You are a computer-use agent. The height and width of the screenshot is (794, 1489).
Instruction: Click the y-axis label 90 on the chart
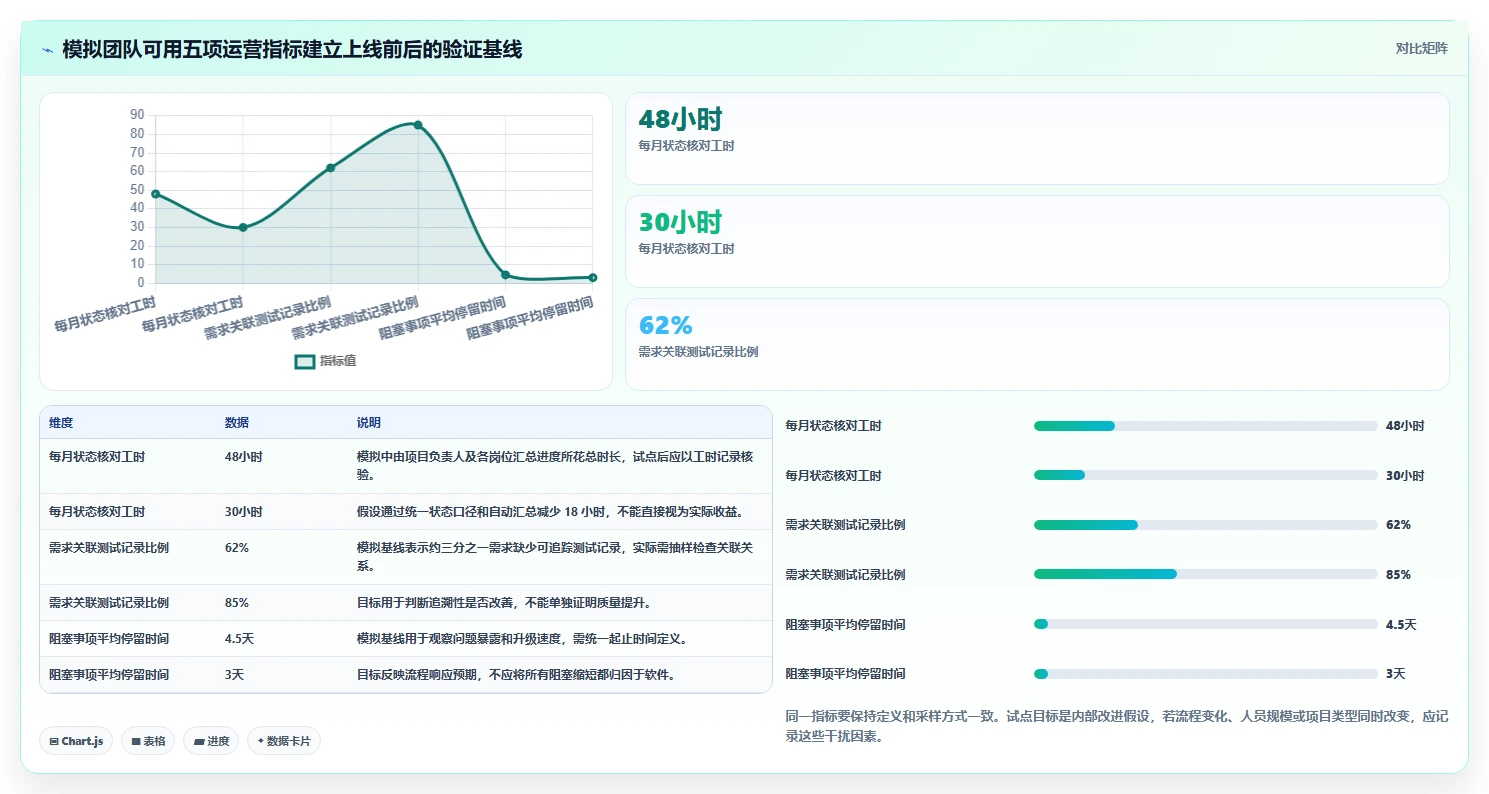[137, 115]
